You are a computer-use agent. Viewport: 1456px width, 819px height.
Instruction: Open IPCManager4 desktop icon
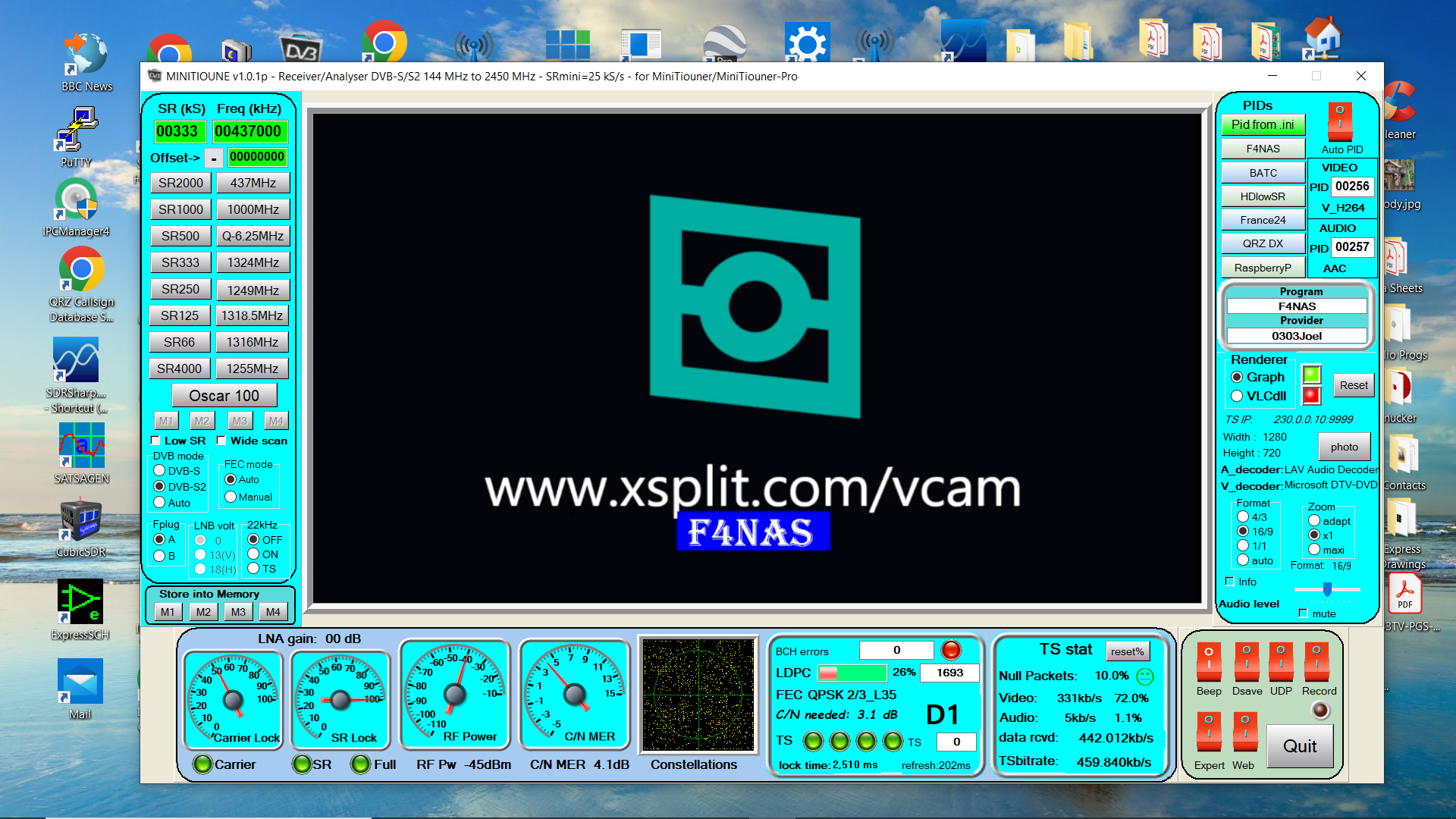[76, 207]
